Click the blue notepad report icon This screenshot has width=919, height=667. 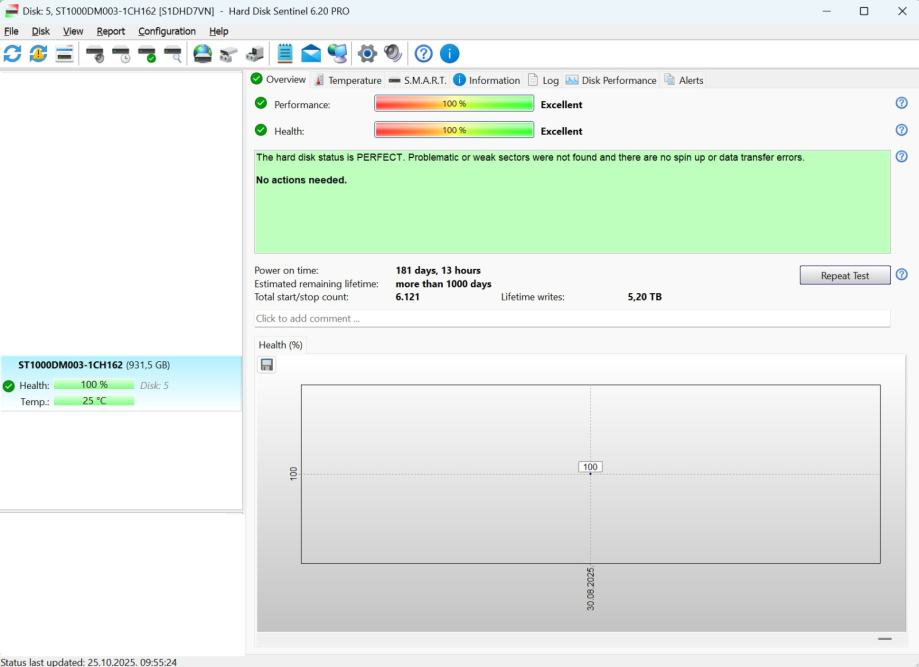point(285,54)
